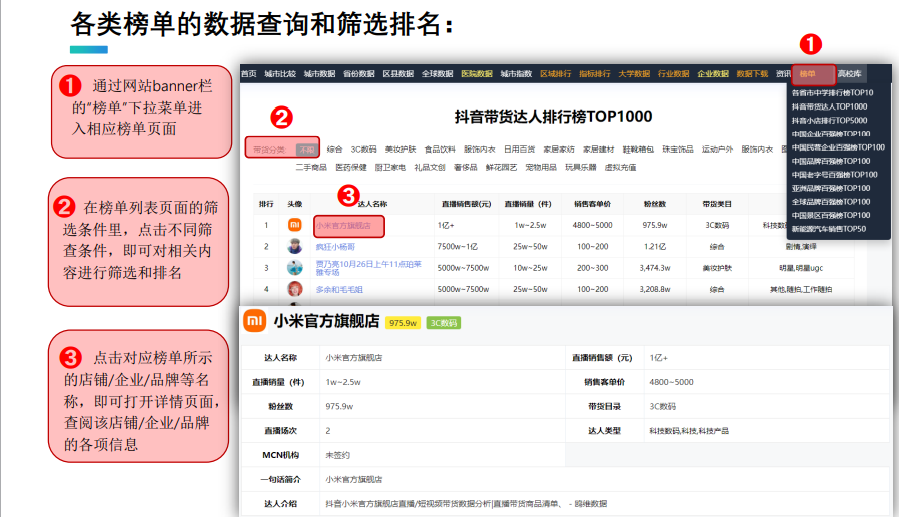Choose 新能源汽车销售TOP50 in the dropdown
The image size is (899, 517).
tap(828, 229)
